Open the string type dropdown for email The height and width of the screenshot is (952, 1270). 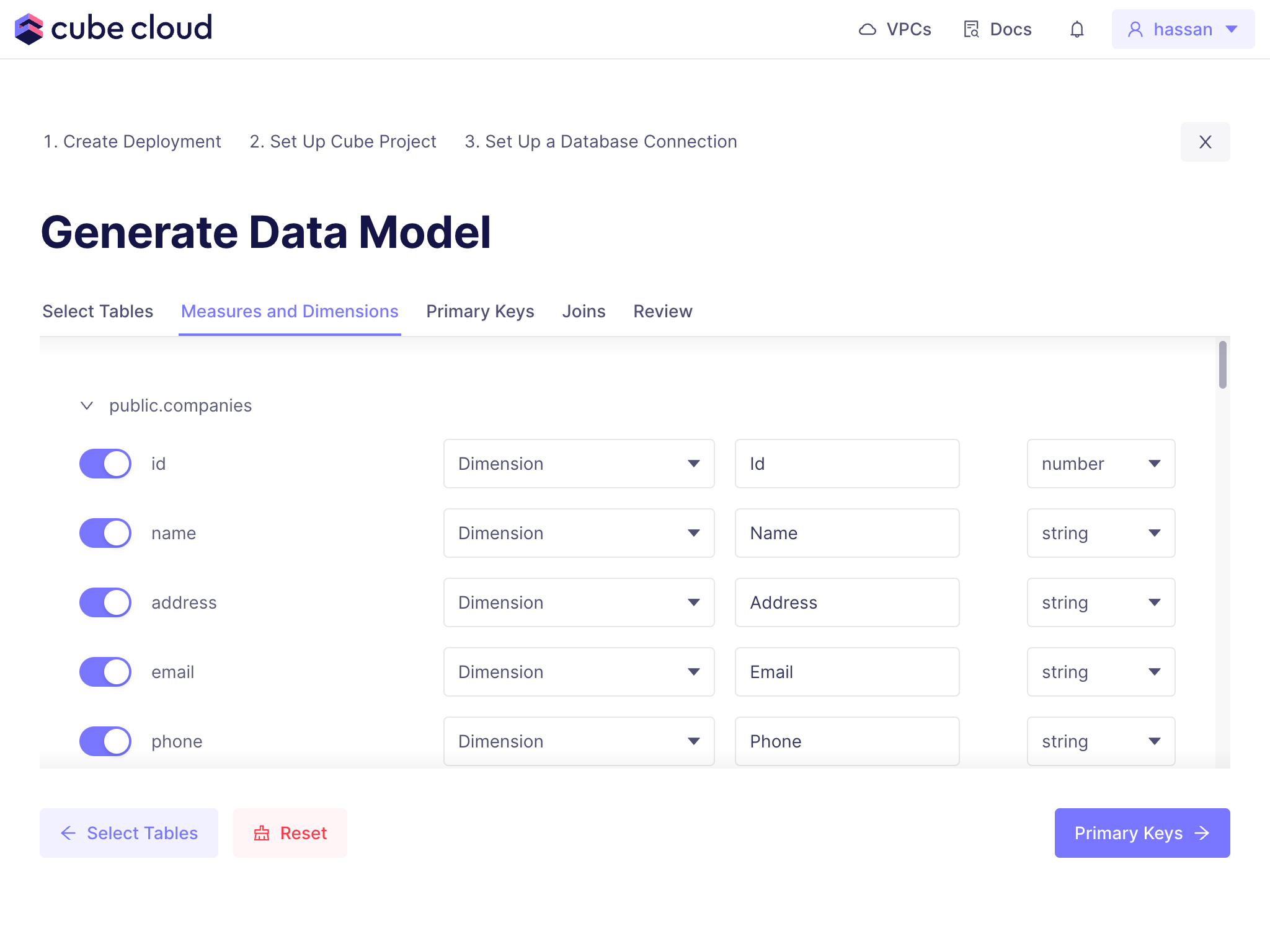[1101, 672]
